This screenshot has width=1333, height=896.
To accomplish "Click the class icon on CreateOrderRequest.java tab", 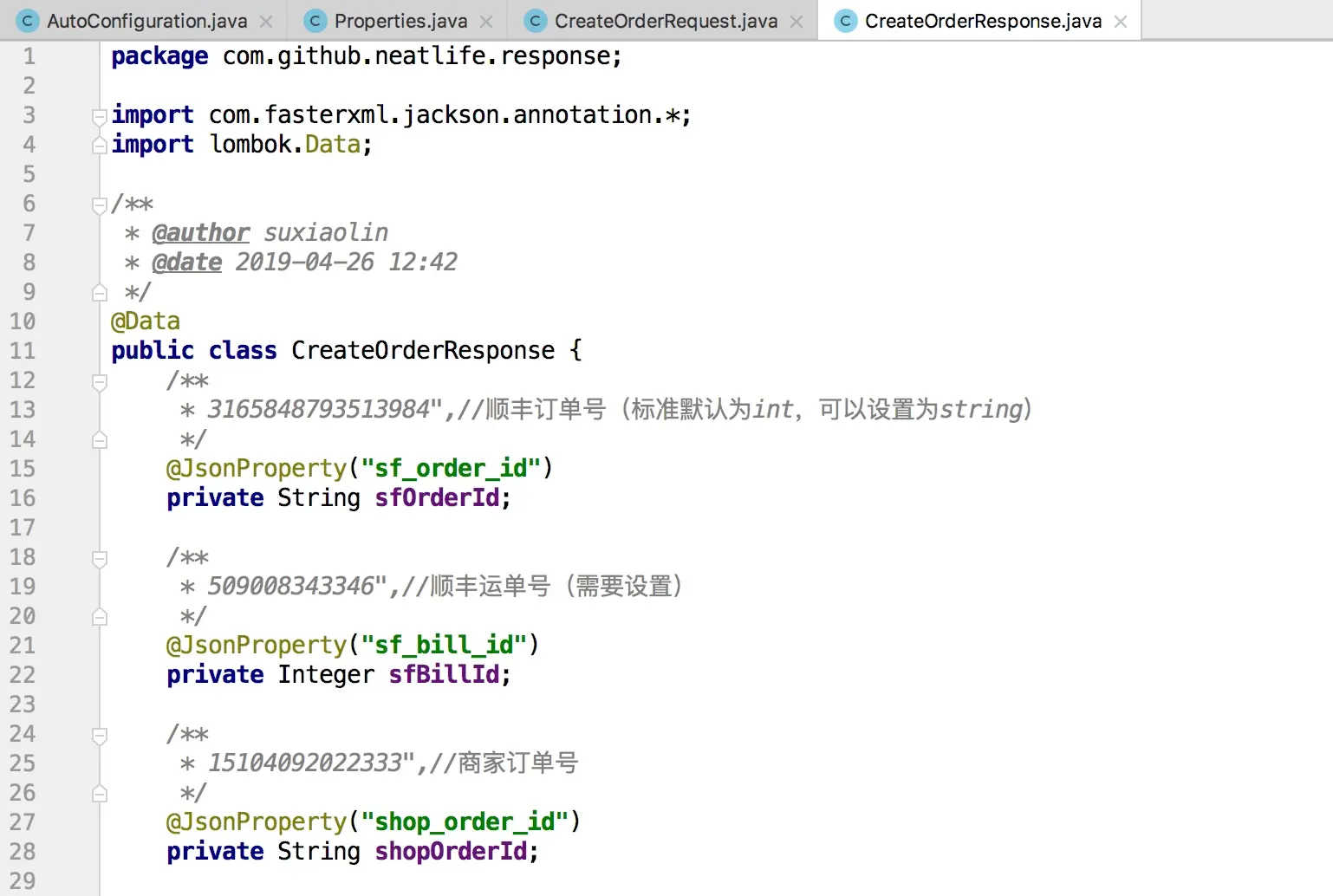I will point(536,21).
